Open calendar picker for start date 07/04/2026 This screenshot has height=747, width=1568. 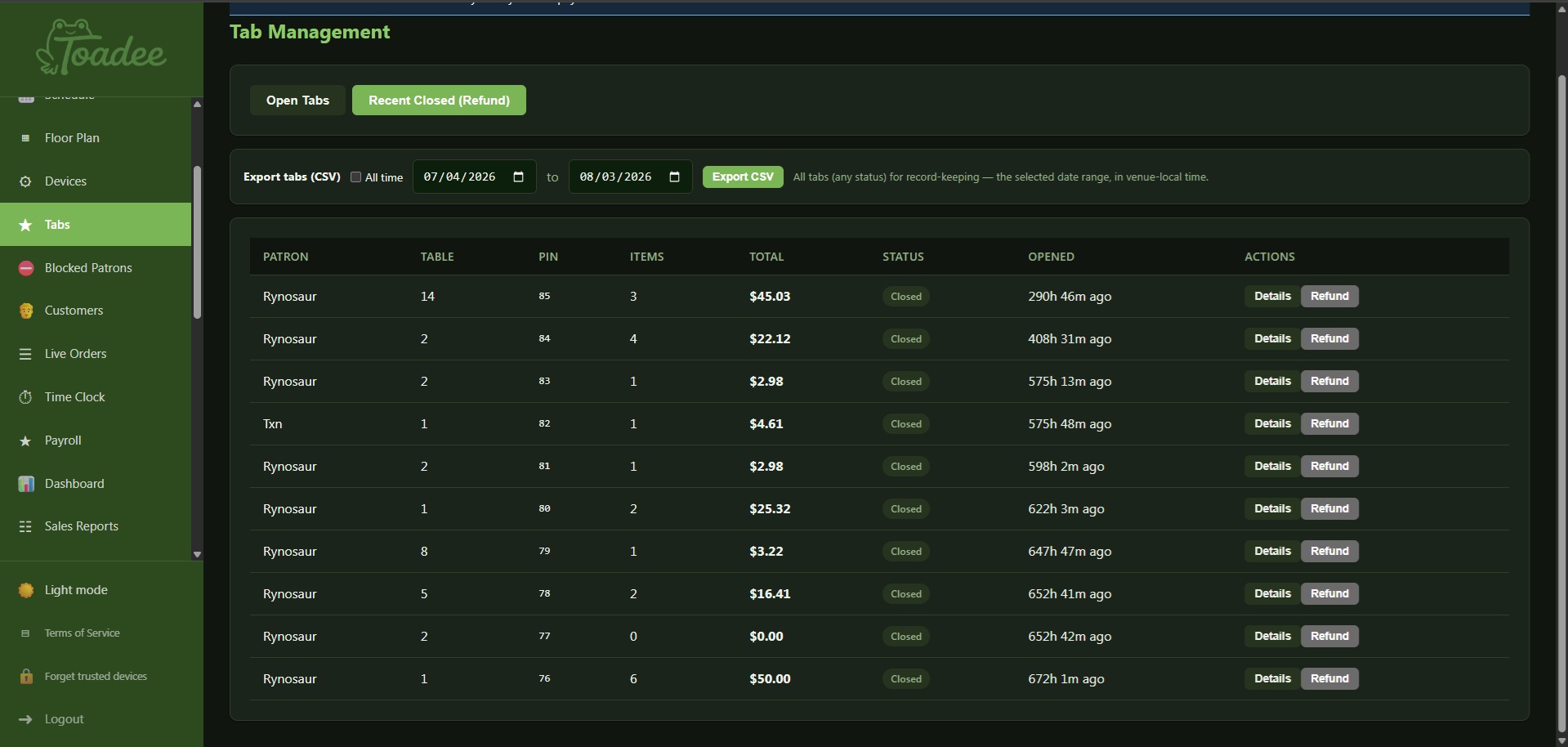(x=518, y=177)
